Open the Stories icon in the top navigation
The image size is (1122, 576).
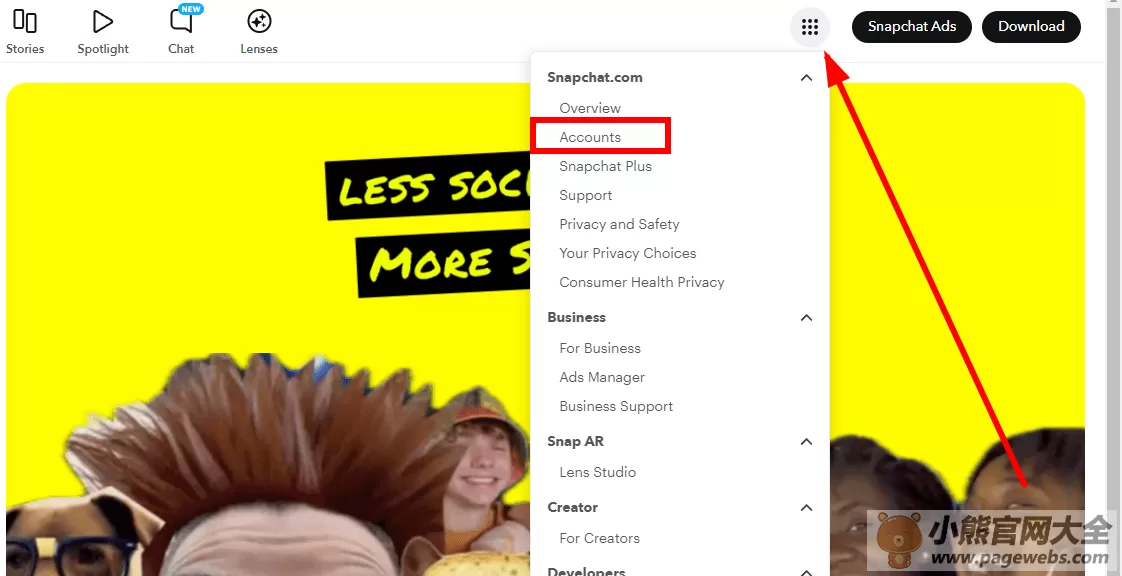[x=25, y=21]
